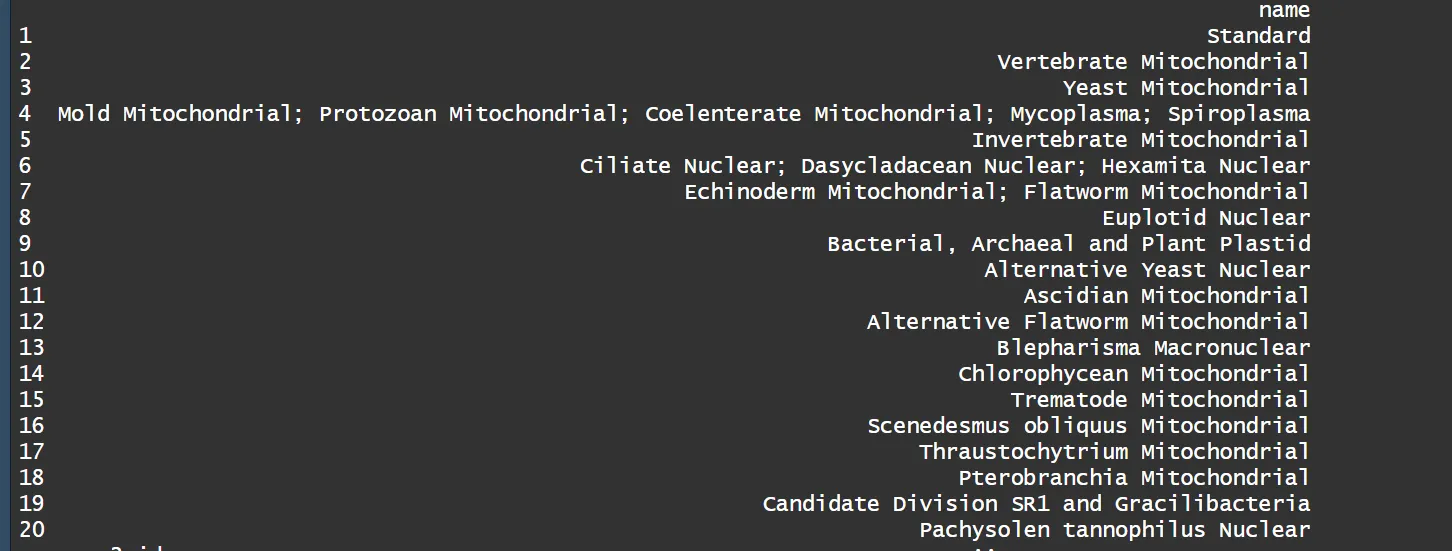Image resolution: width=1452 pixels, height=551 pixels.
Task: Click 'Vertebrate Mitochondrial' text
Action: pos(1153,62)
